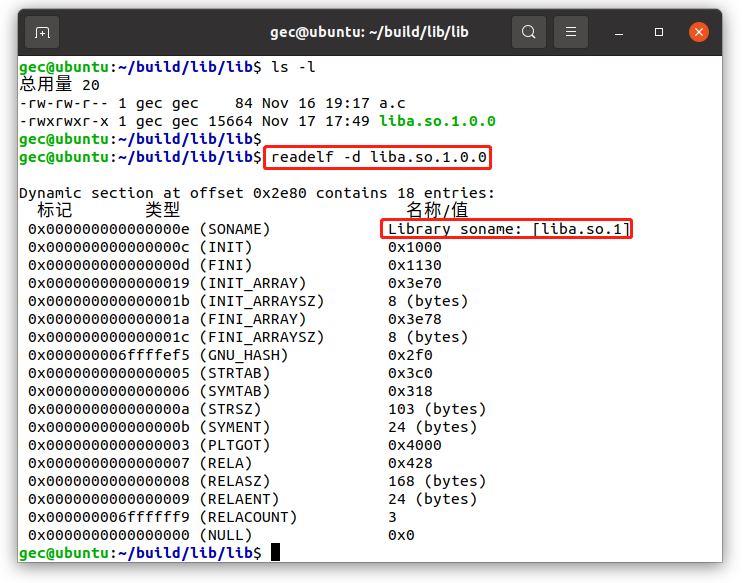Click the '类型' column header

point(162,210)
